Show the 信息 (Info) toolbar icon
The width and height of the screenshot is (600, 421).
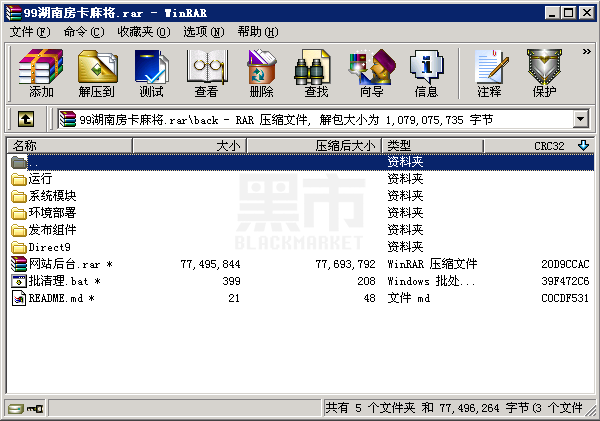426,72
